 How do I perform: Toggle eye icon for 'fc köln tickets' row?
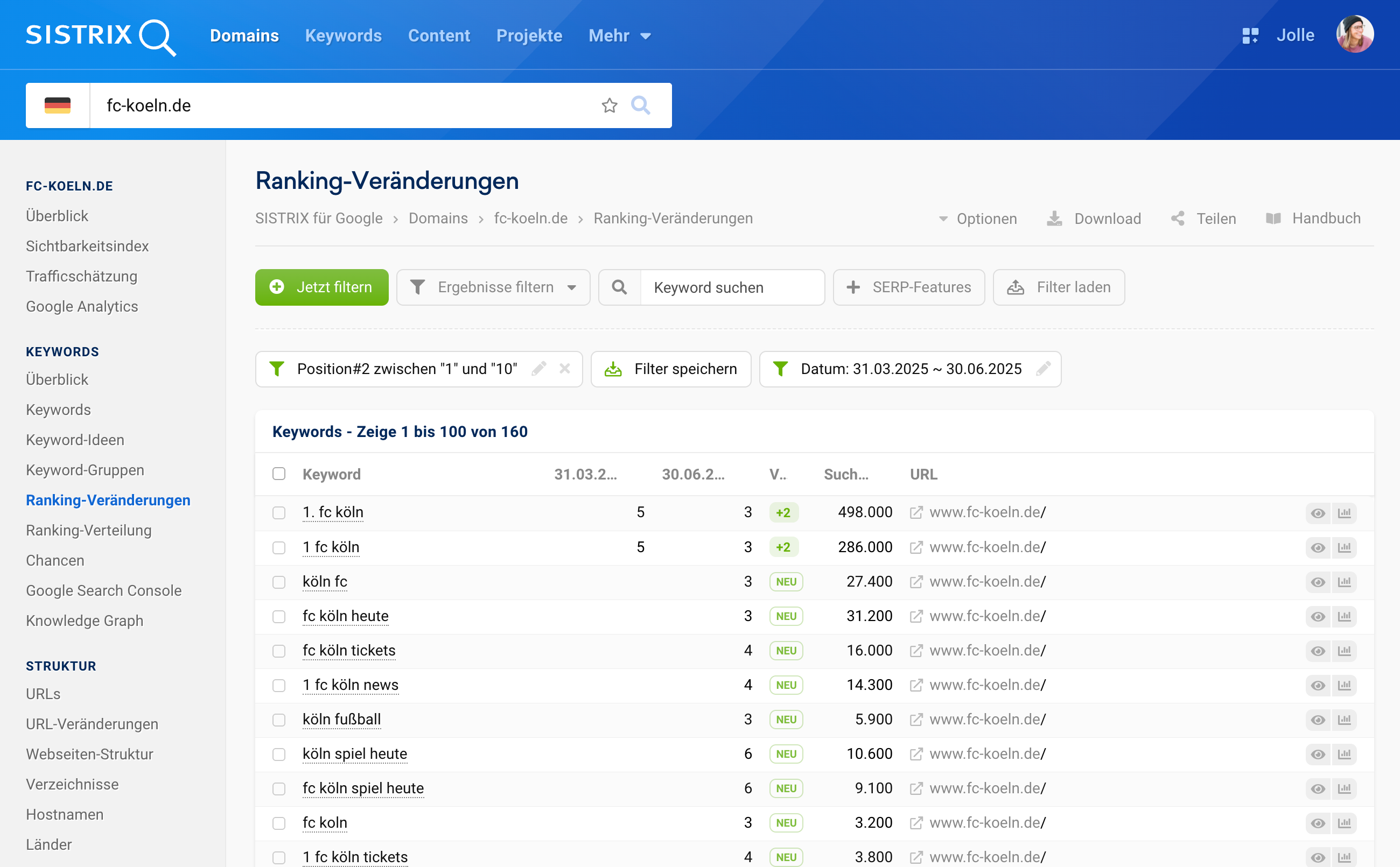[x=1318, y=651]
